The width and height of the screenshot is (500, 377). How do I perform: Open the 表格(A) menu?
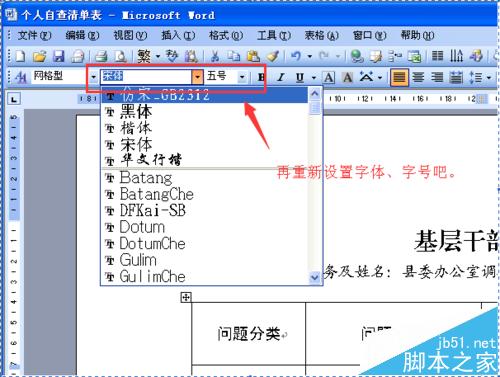(x=321, y=35)
